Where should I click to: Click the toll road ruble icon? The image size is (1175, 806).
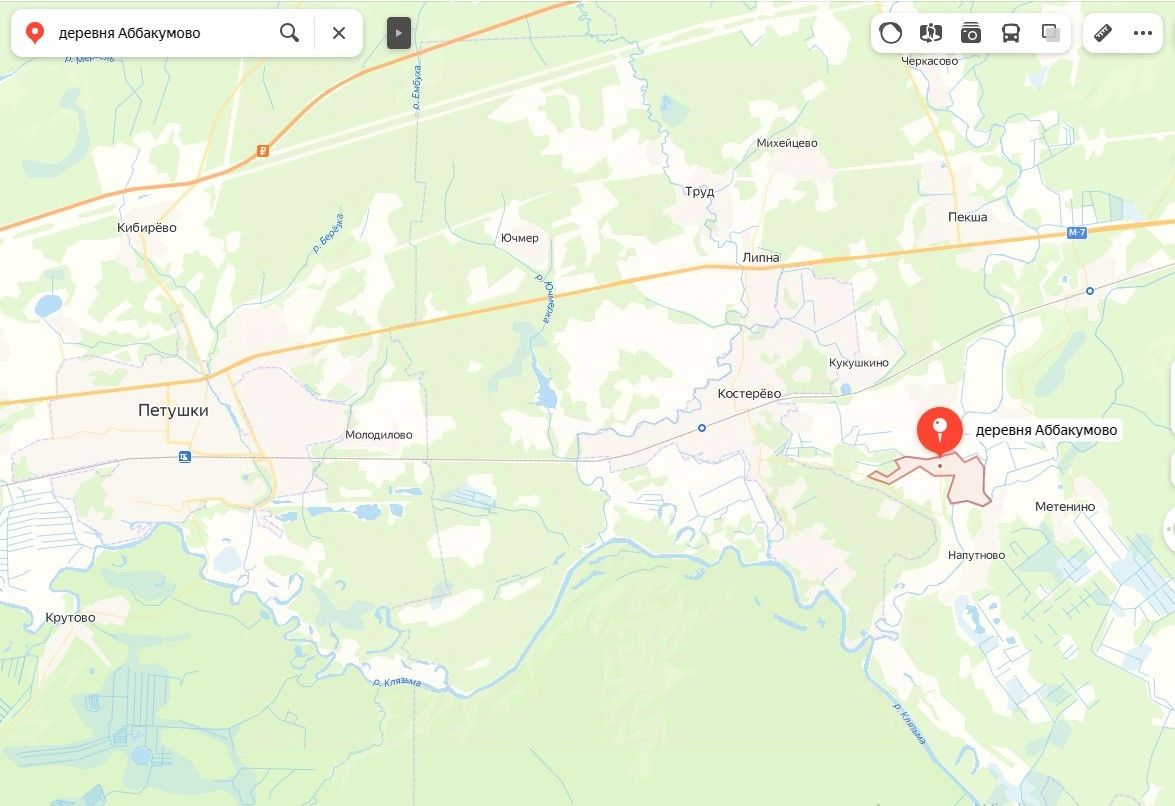[x=263, y=151]
